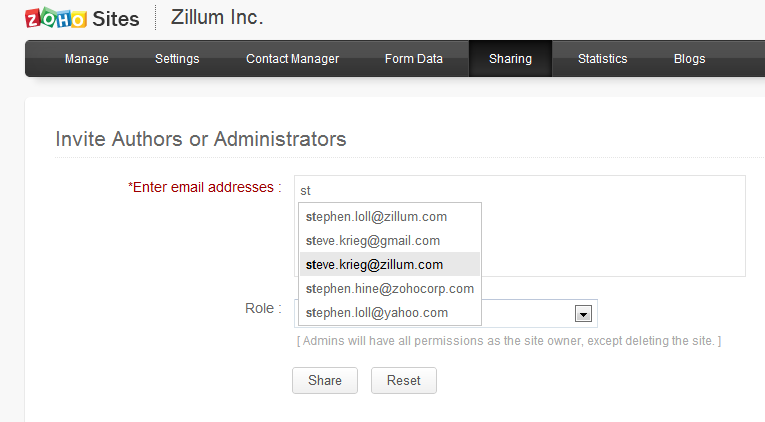Open the Manage tab
The image size is (765, 422).
click(x=87, y=59)
